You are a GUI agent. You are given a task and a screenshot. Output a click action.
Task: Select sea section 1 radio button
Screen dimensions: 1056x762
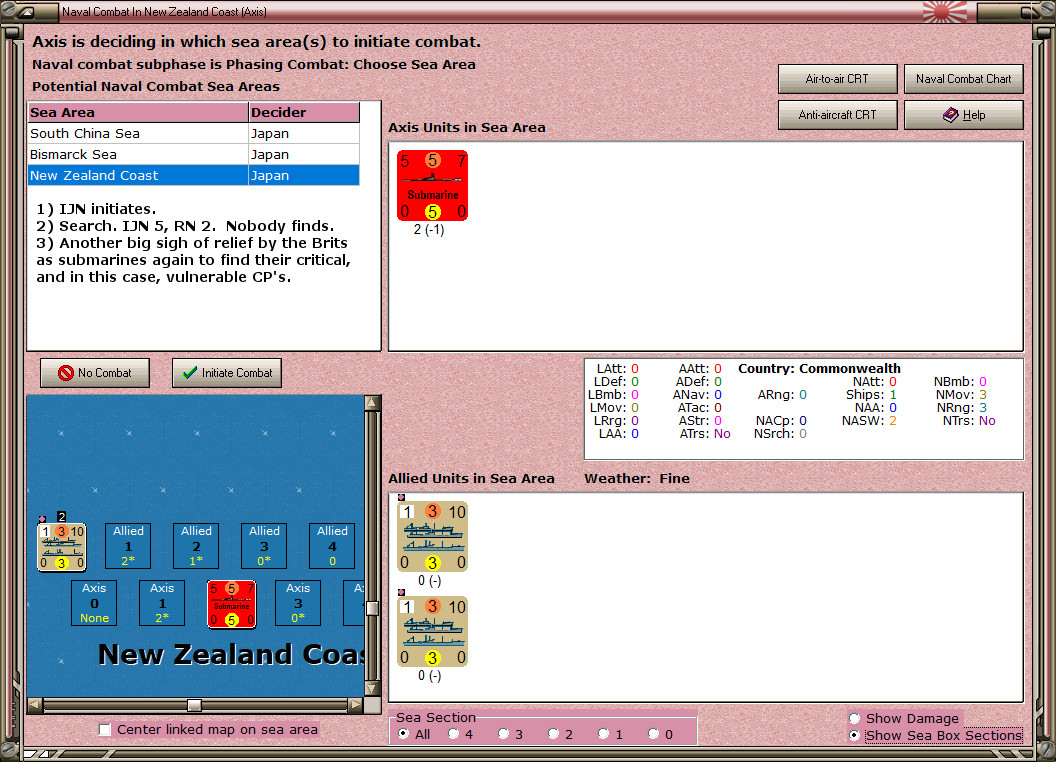pyautogui.click(x=603, y=734)
